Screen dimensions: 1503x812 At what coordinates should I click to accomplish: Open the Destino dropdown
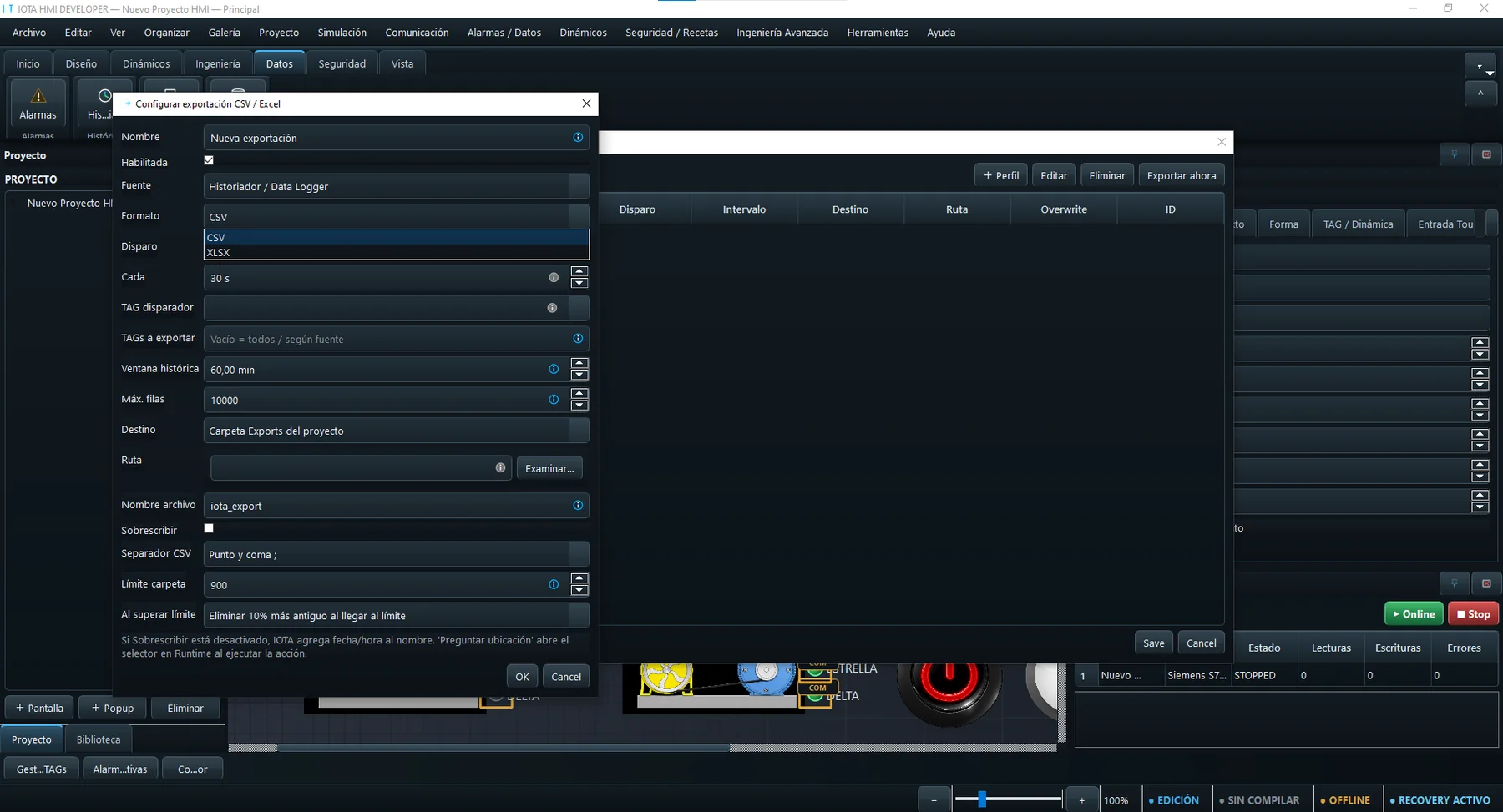pos(396,431)
